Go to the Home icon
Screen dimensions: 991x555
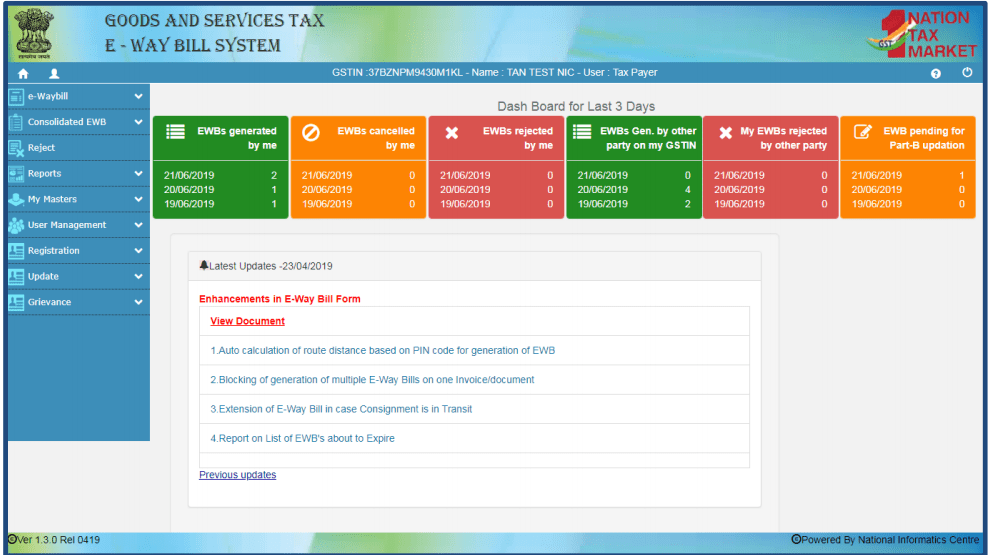pyautogui.click(x=23, y=73)
